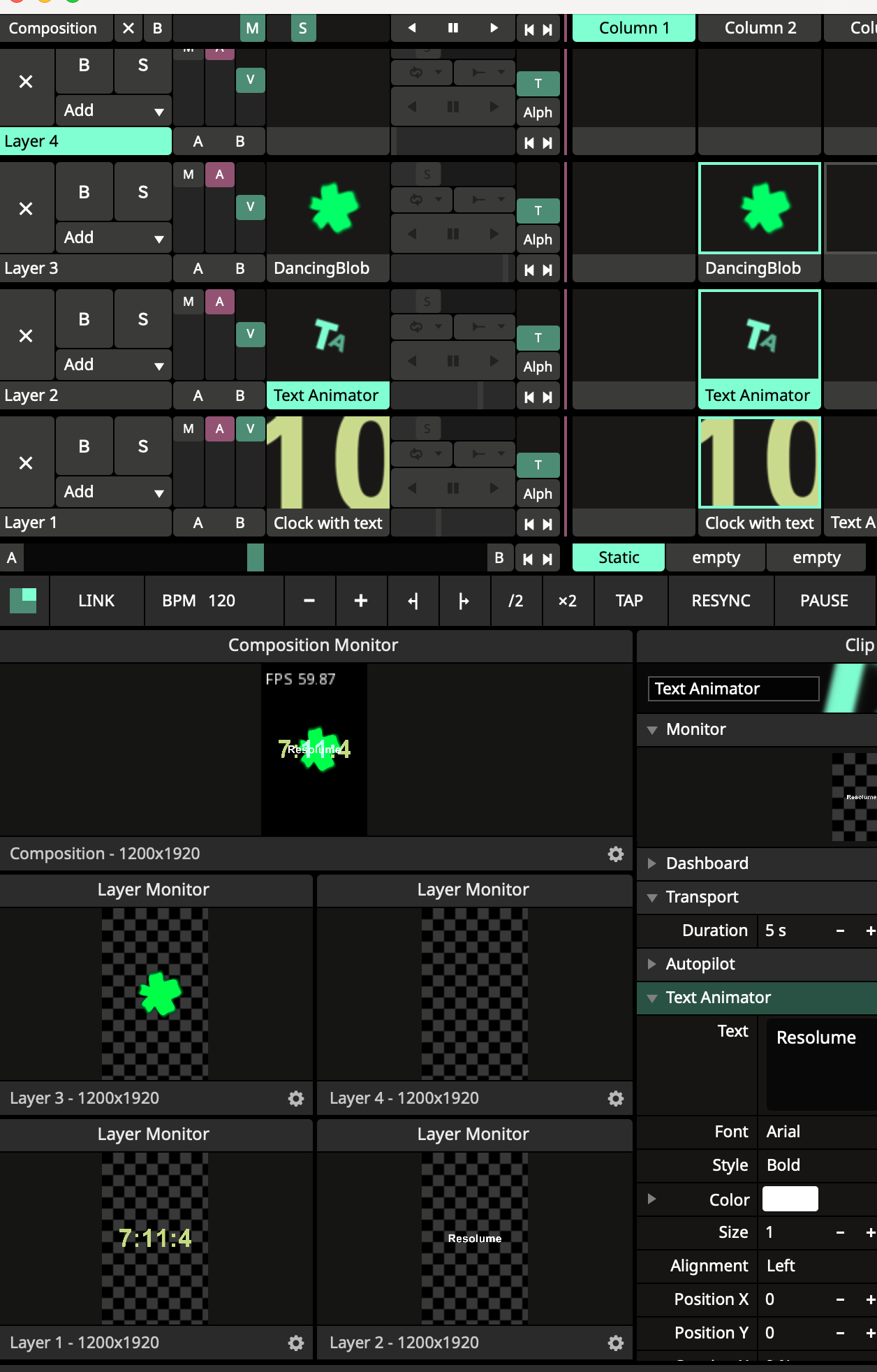The width and height of the screenshot is (877, 1372).
Task: Click the Composition Monitor settings gear
Action: (615, 854)
